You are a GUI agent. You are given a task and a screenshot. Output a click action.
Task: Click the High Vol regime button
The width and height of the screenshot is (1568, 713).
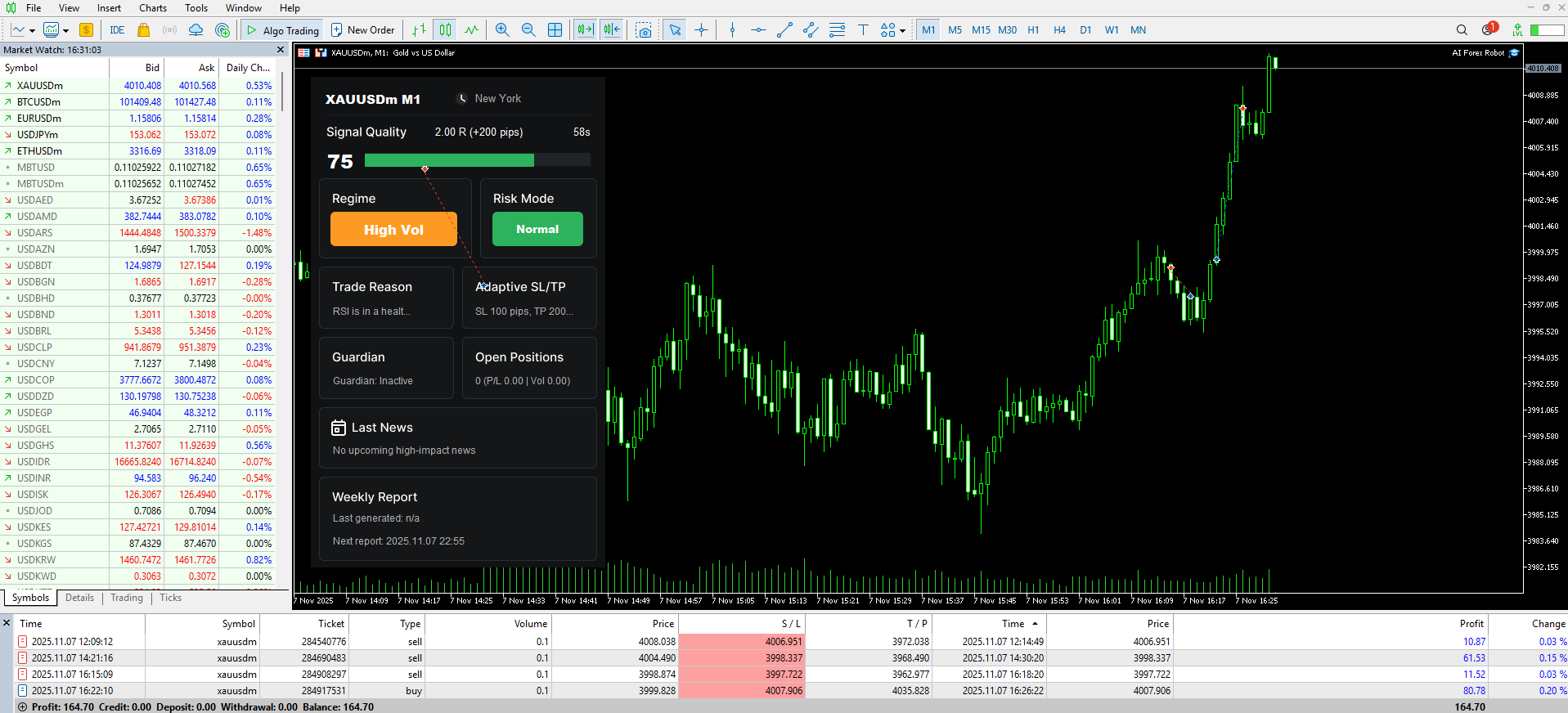coord(393,230)
